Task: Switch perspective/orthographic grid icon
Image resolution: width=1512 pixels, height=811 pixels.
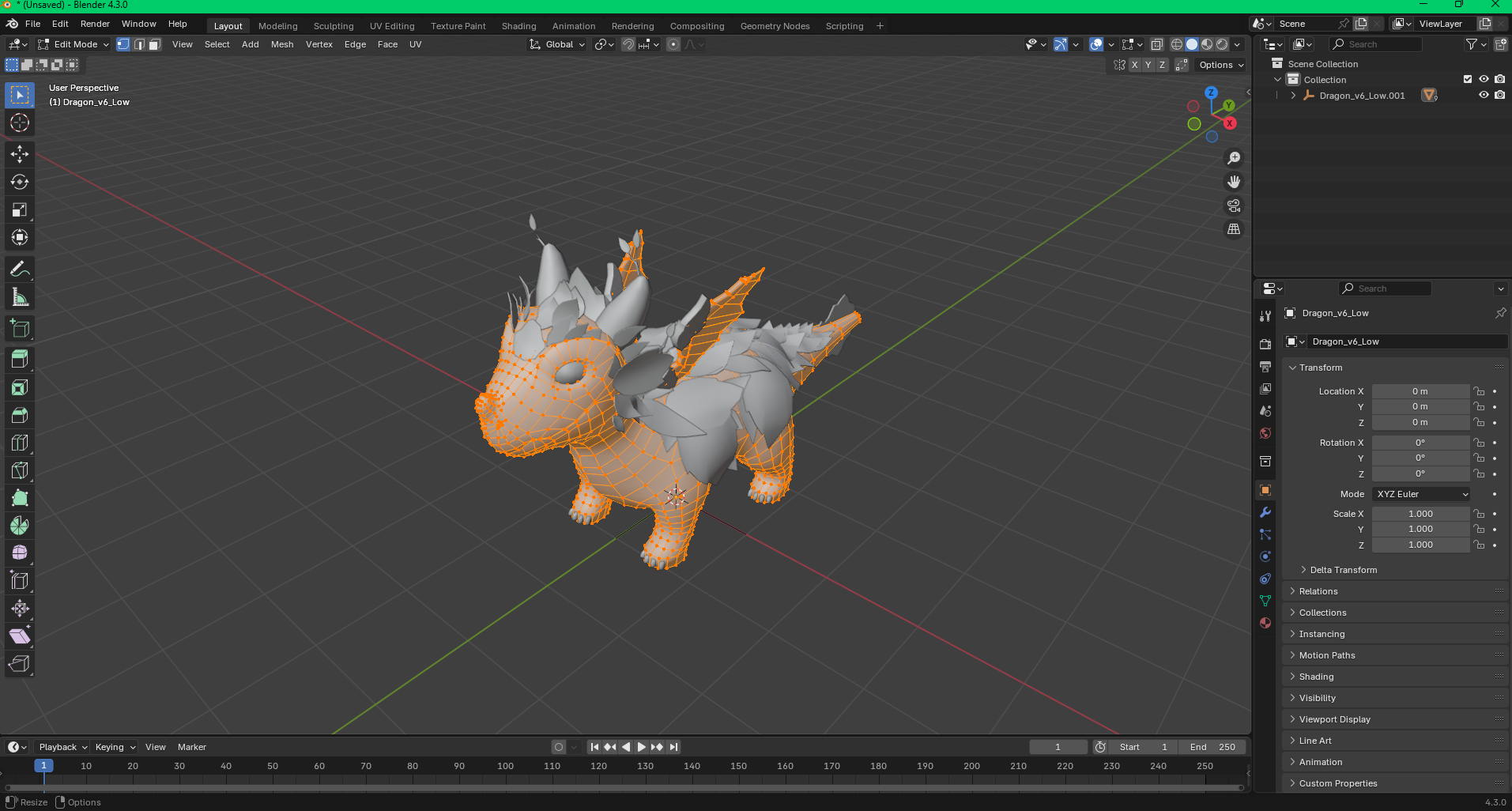Action: (x=1234, y=229)
